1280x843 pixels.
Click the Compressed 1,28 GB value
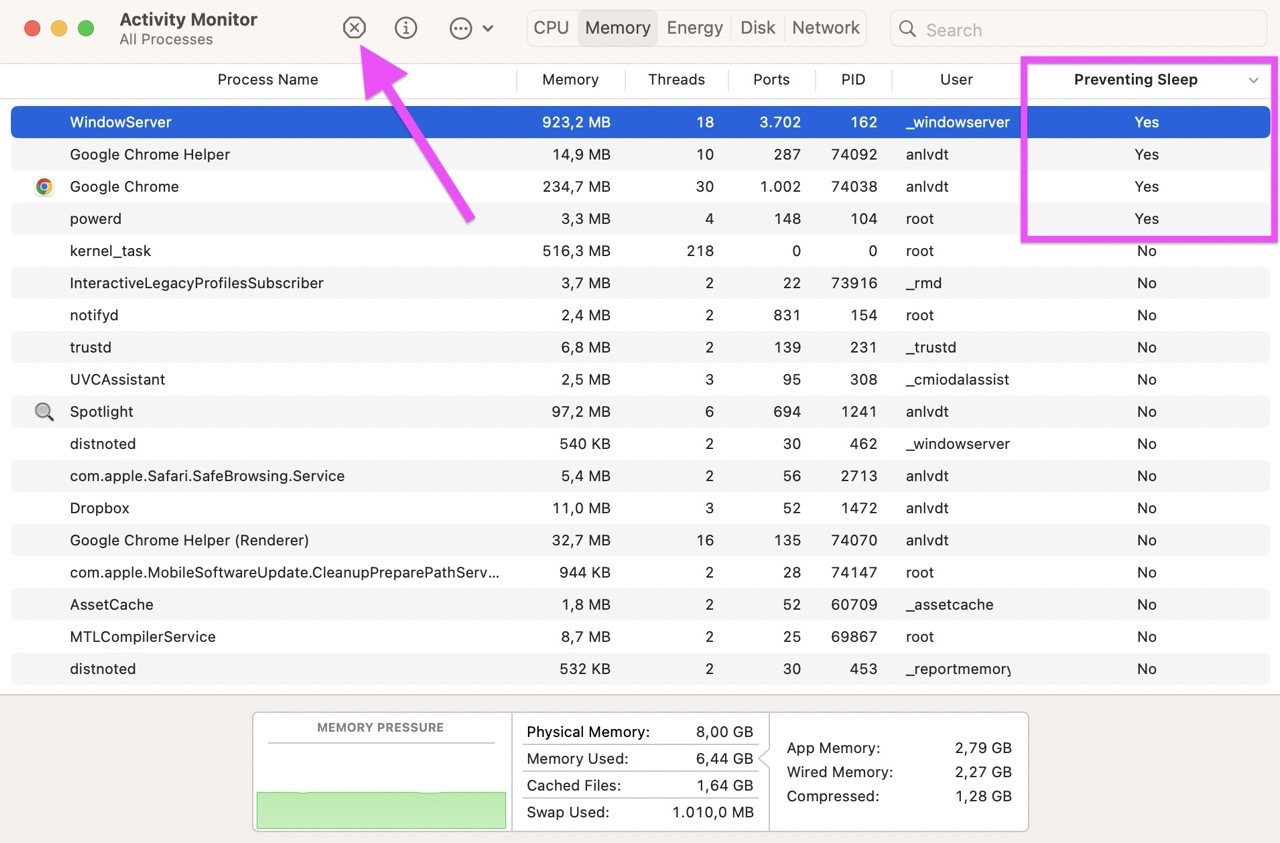click(983, 797)
